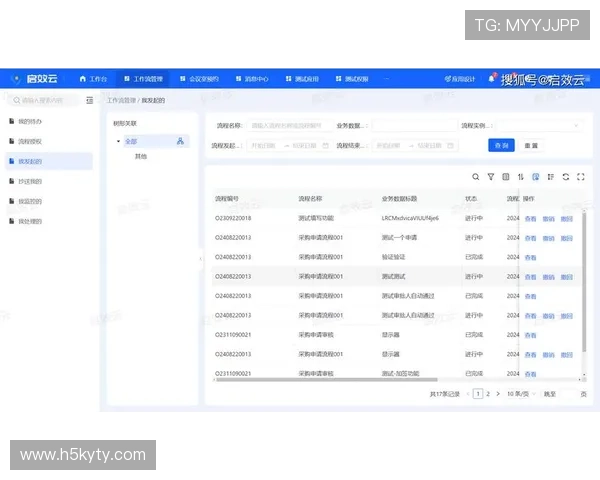Image resolution: width=600 pixels, height=480 pixels.
Task: Click the table sort arrows icon
Action: pos(520,177)
